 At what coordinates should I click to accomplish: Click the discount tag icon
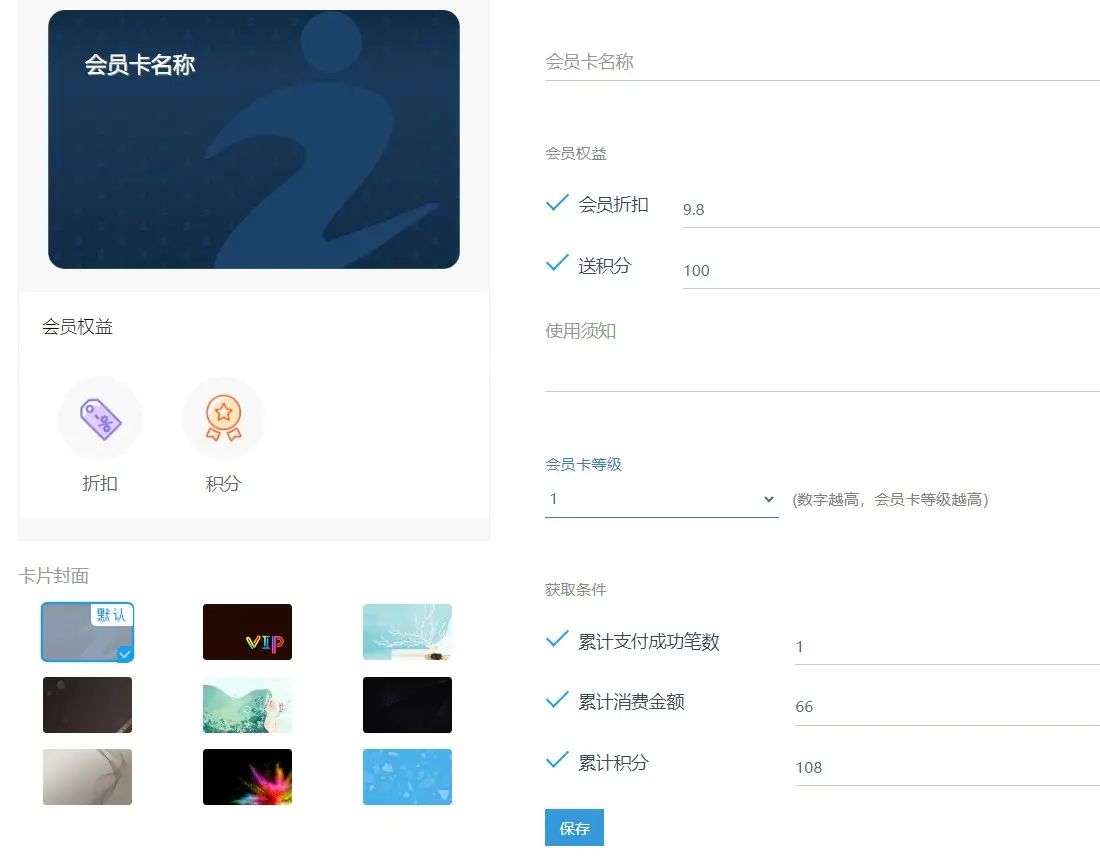tap(100, 418)
